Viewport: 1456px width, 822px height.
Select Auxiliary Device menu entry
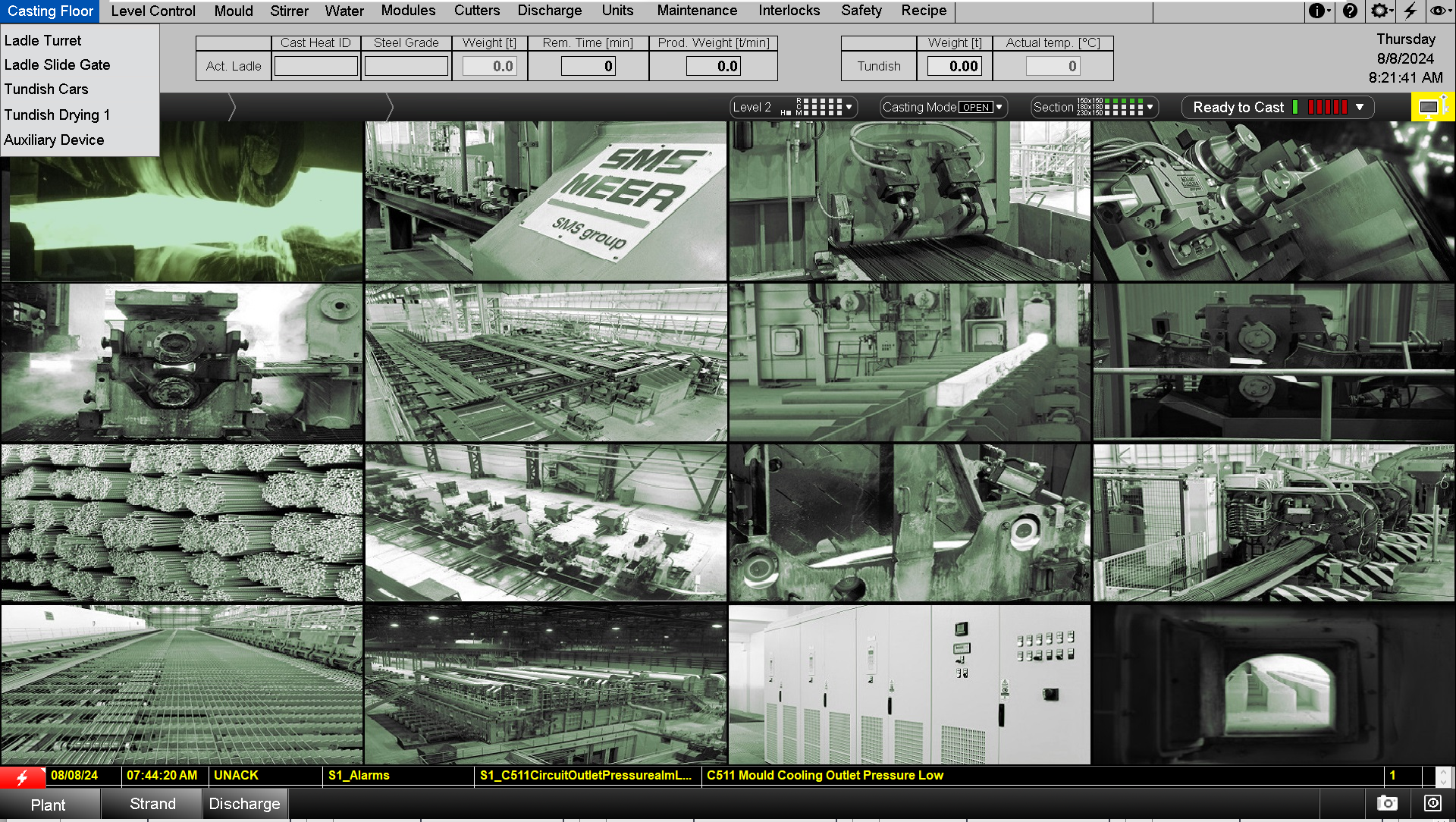coord(80,140)
